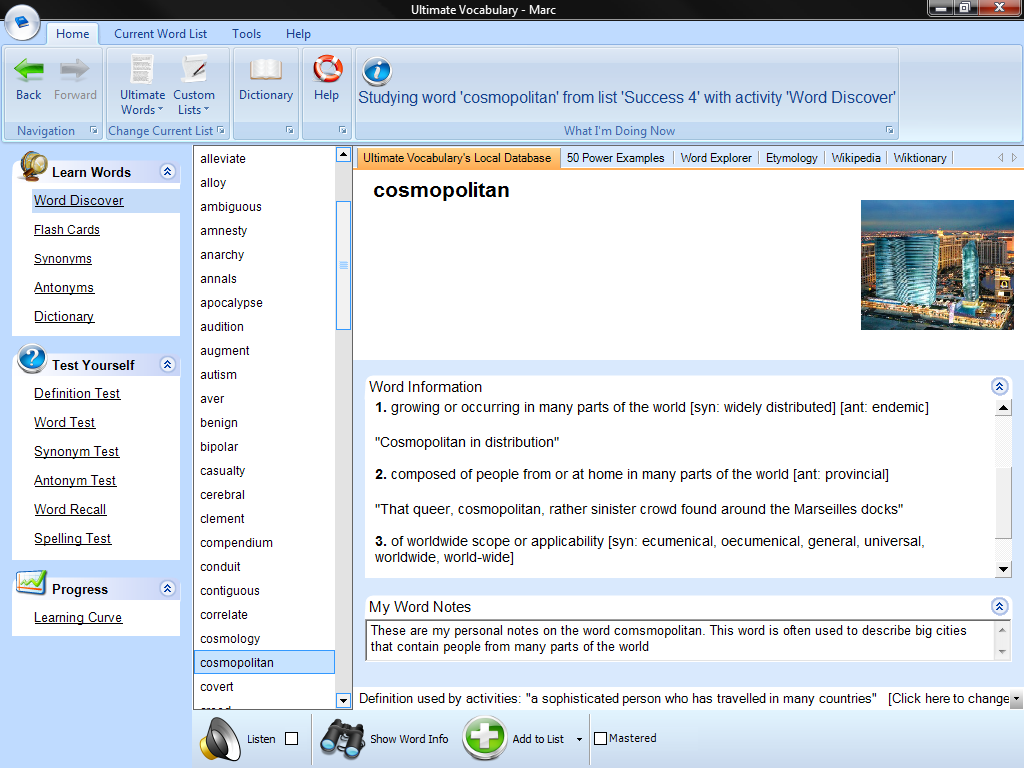
Task: Start the Word Recall link
Action: (70, 509)
